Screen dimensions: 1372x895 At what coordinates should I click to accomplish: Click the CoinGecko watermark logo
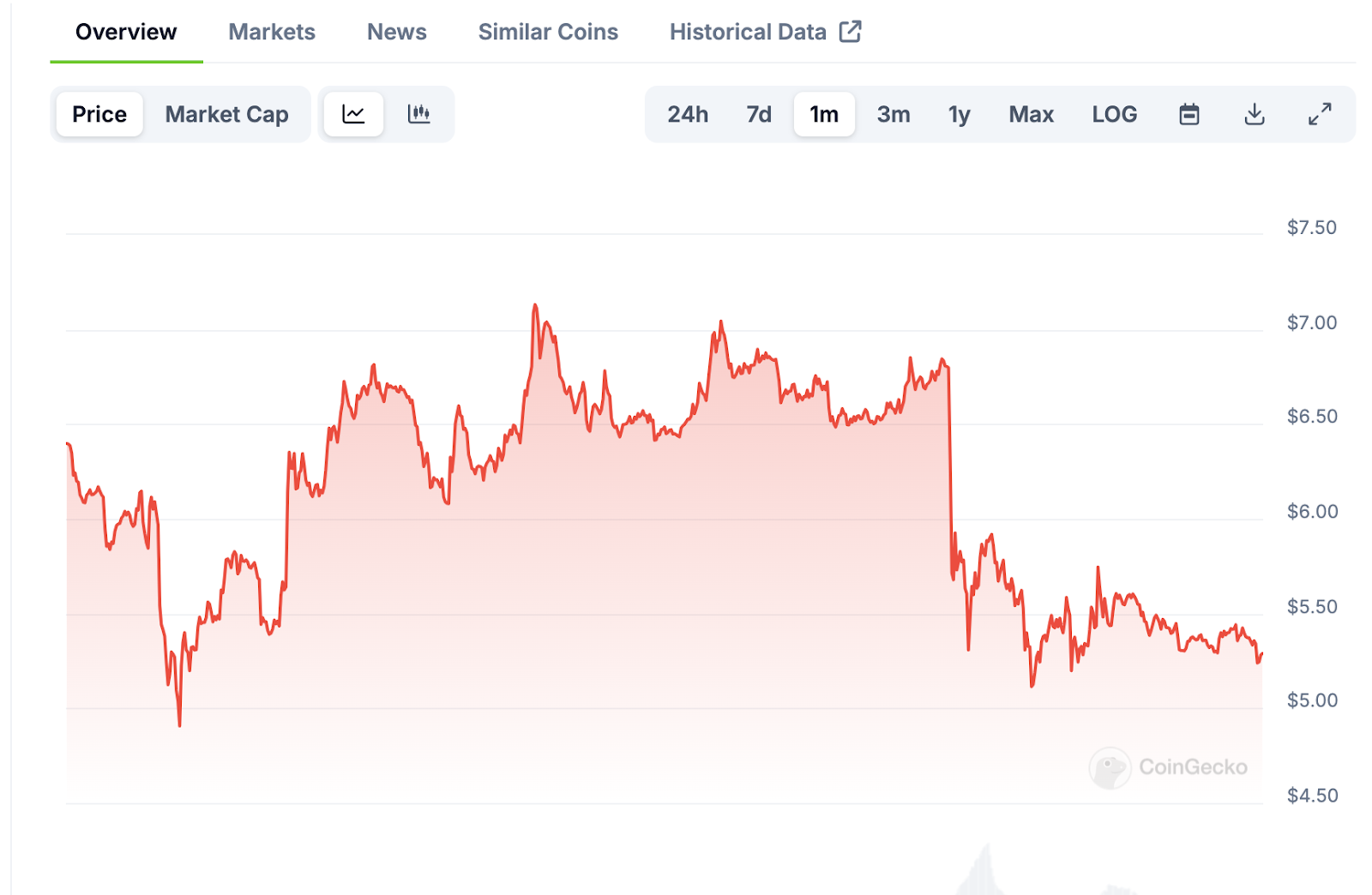coord(1110,767)
